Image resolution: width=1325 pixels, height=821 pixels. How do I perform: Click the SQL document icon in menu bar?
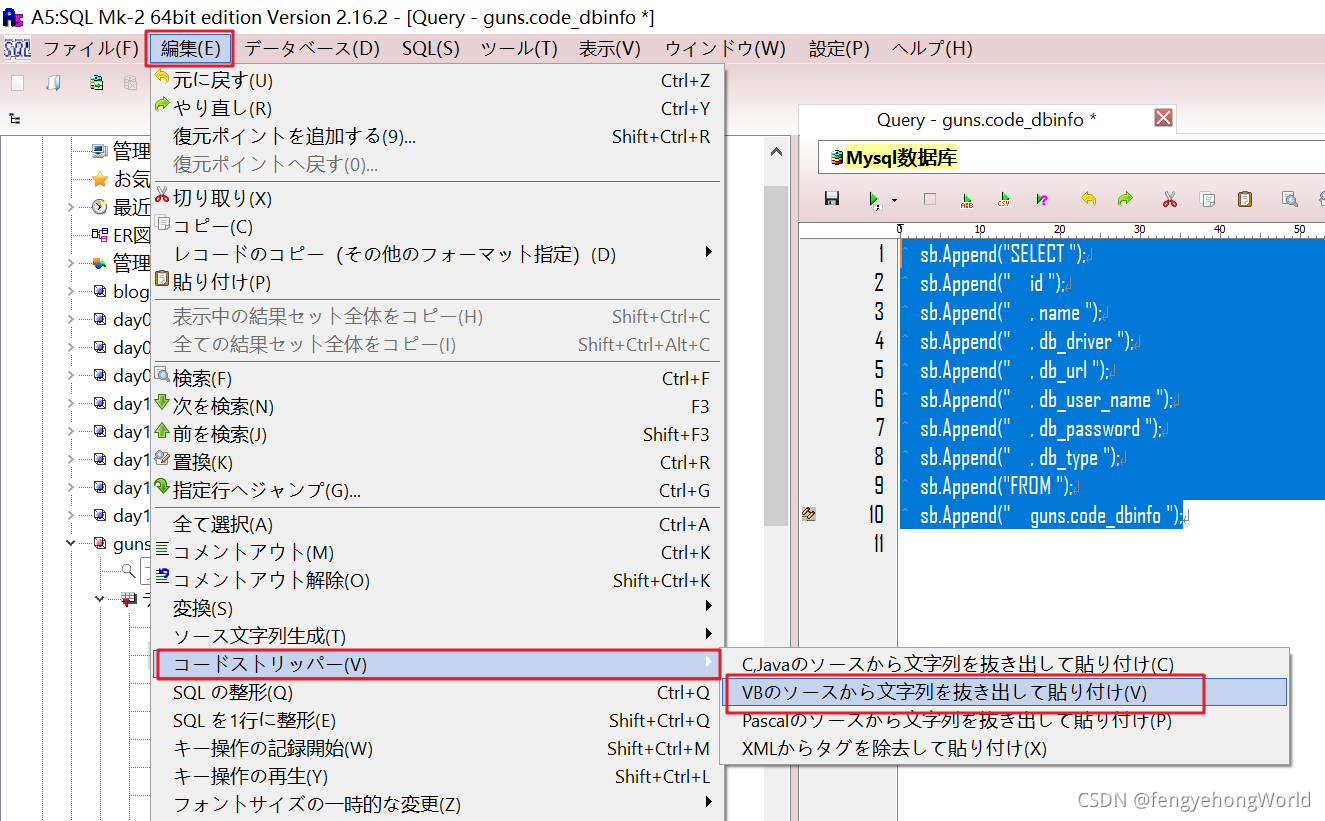pyautogui.click(x=17, y=48)
